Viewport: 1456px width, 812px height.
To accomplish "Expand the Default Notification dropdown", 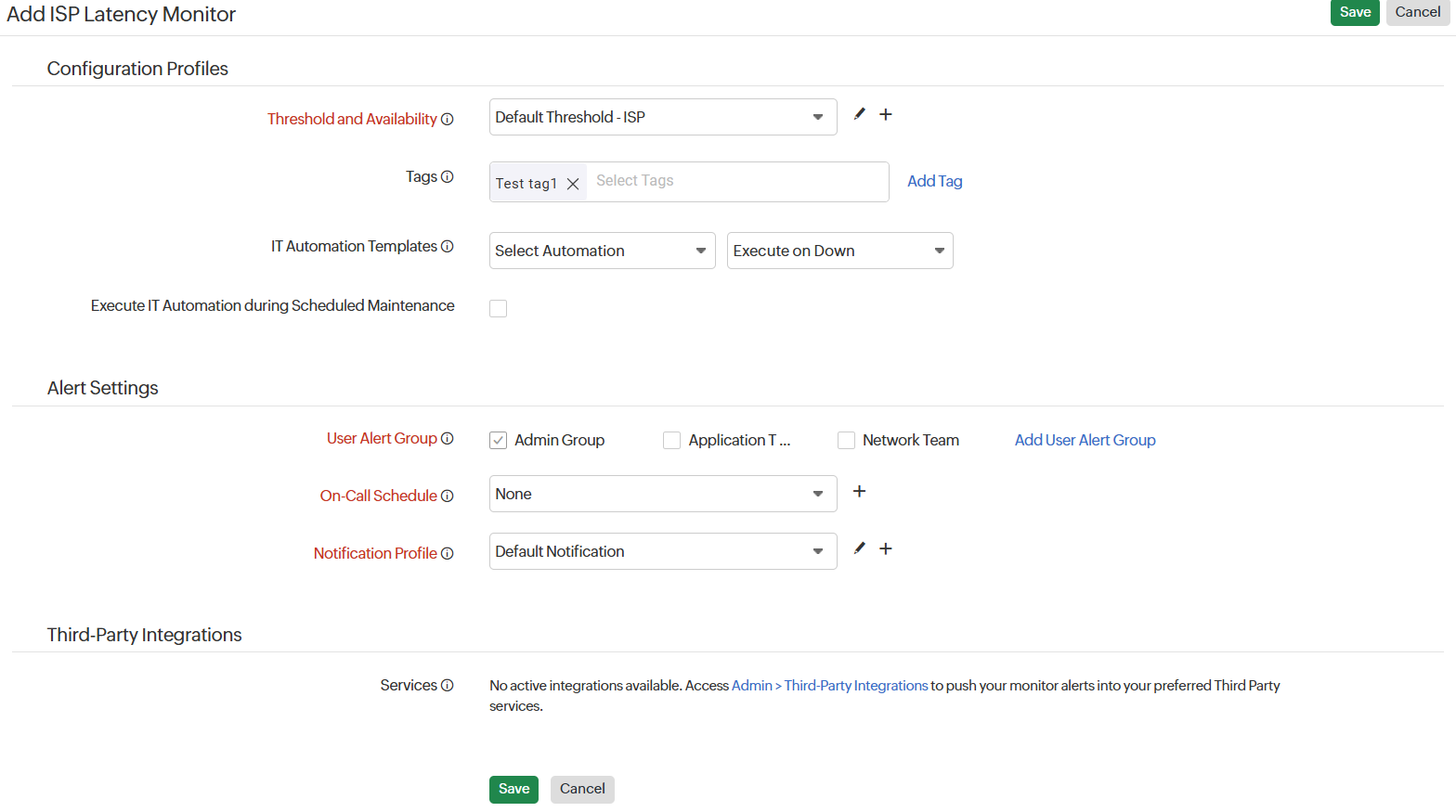I will point(662,551).
